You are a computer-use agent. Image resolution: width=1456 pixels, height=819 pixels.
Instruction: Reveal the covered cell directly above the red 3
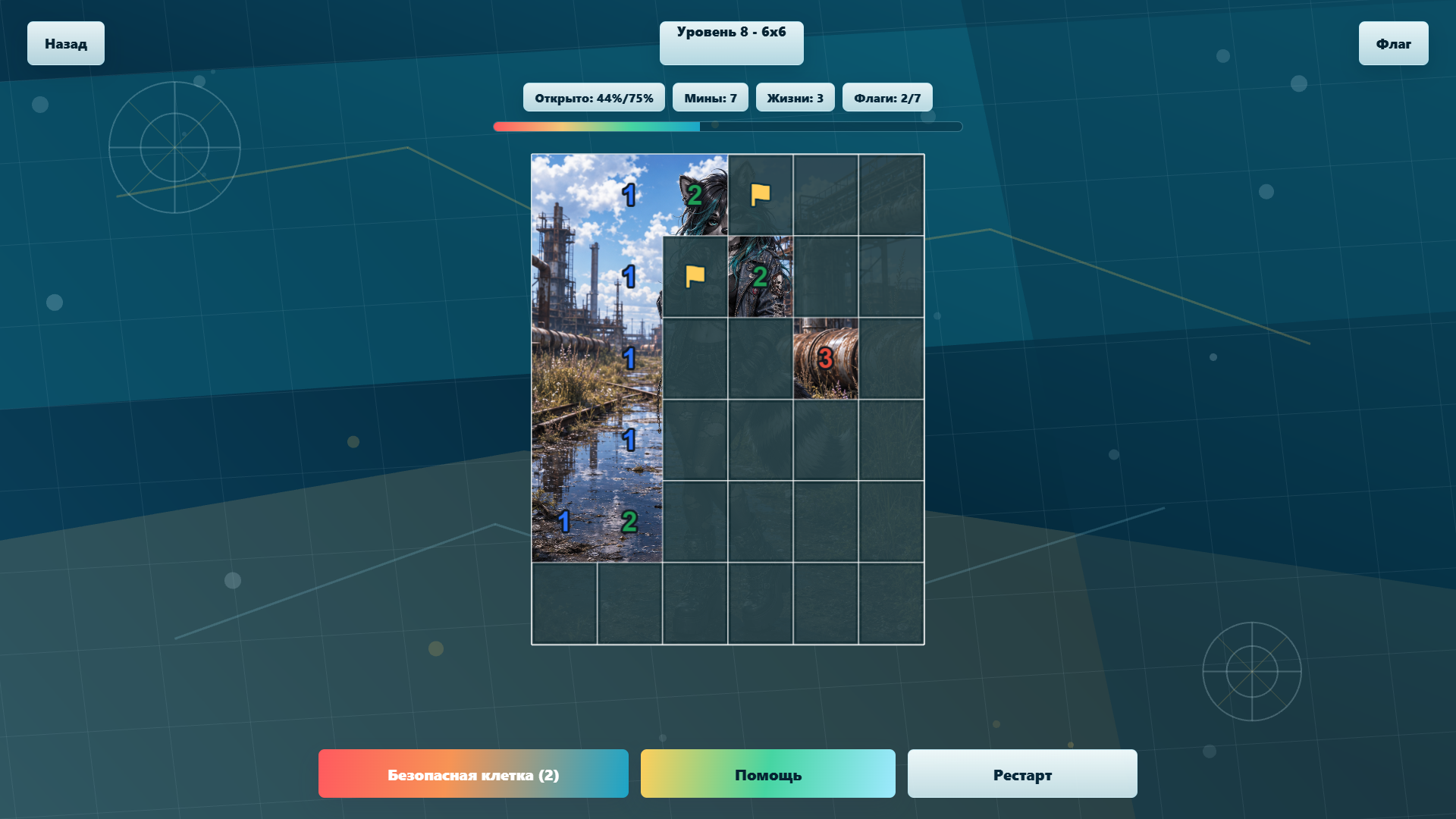click(x=826, y=277)
